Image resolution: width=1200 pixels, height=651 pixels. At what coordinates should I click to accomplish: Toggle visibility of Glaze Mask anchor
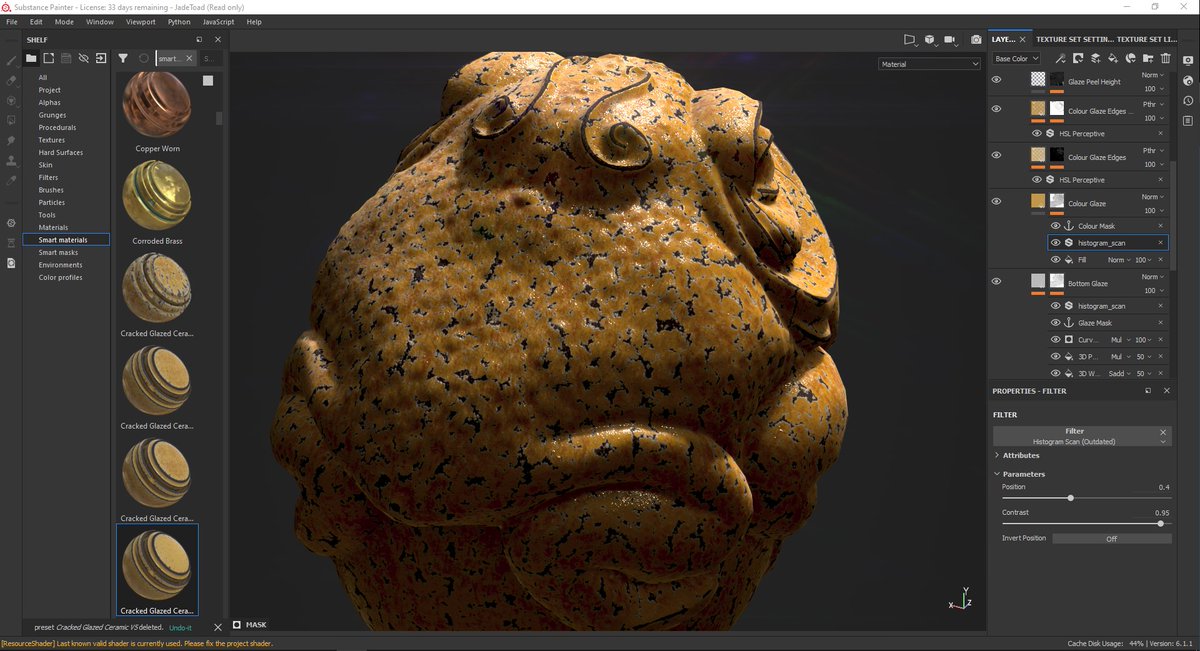(1055, 323)
